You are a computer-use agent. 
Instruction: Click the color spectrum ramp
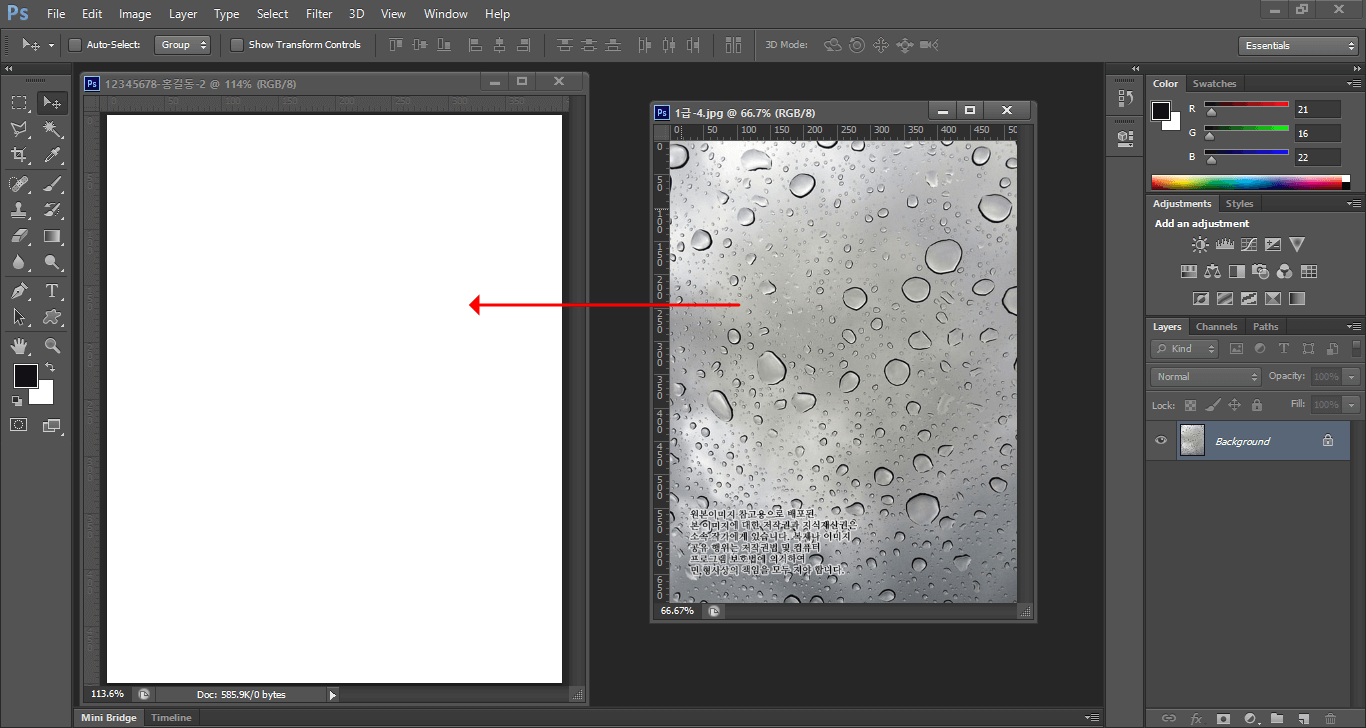click(x=1250, y=182)
